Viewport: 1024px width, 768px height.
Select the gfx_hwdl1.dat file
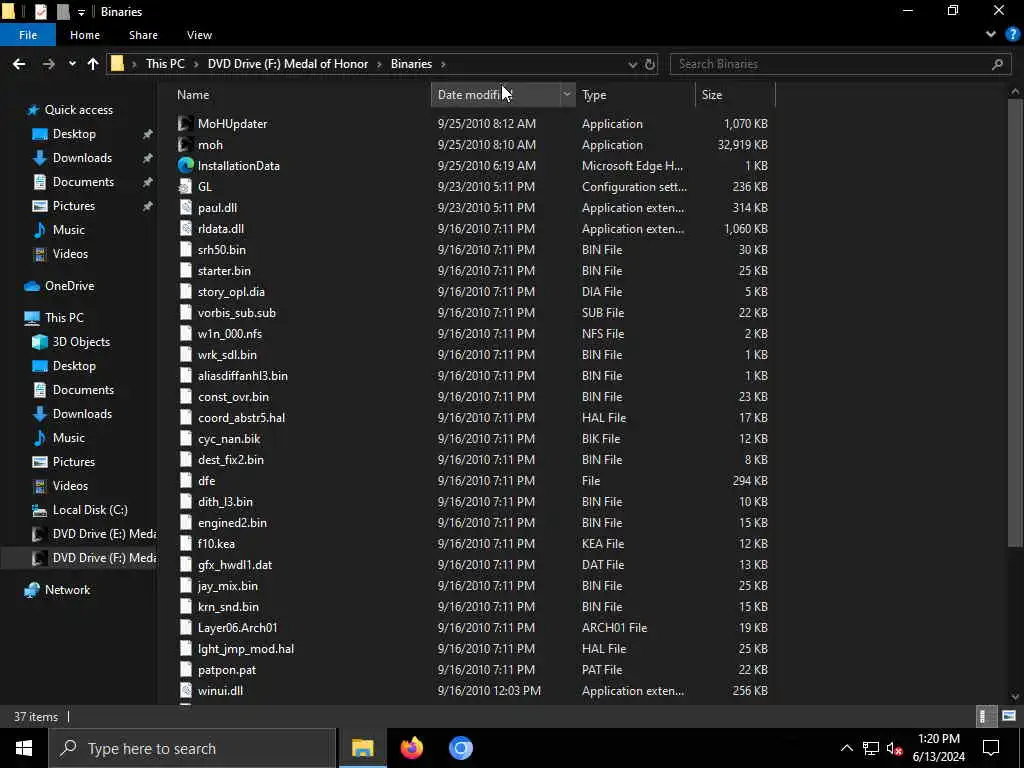[234, 565]
